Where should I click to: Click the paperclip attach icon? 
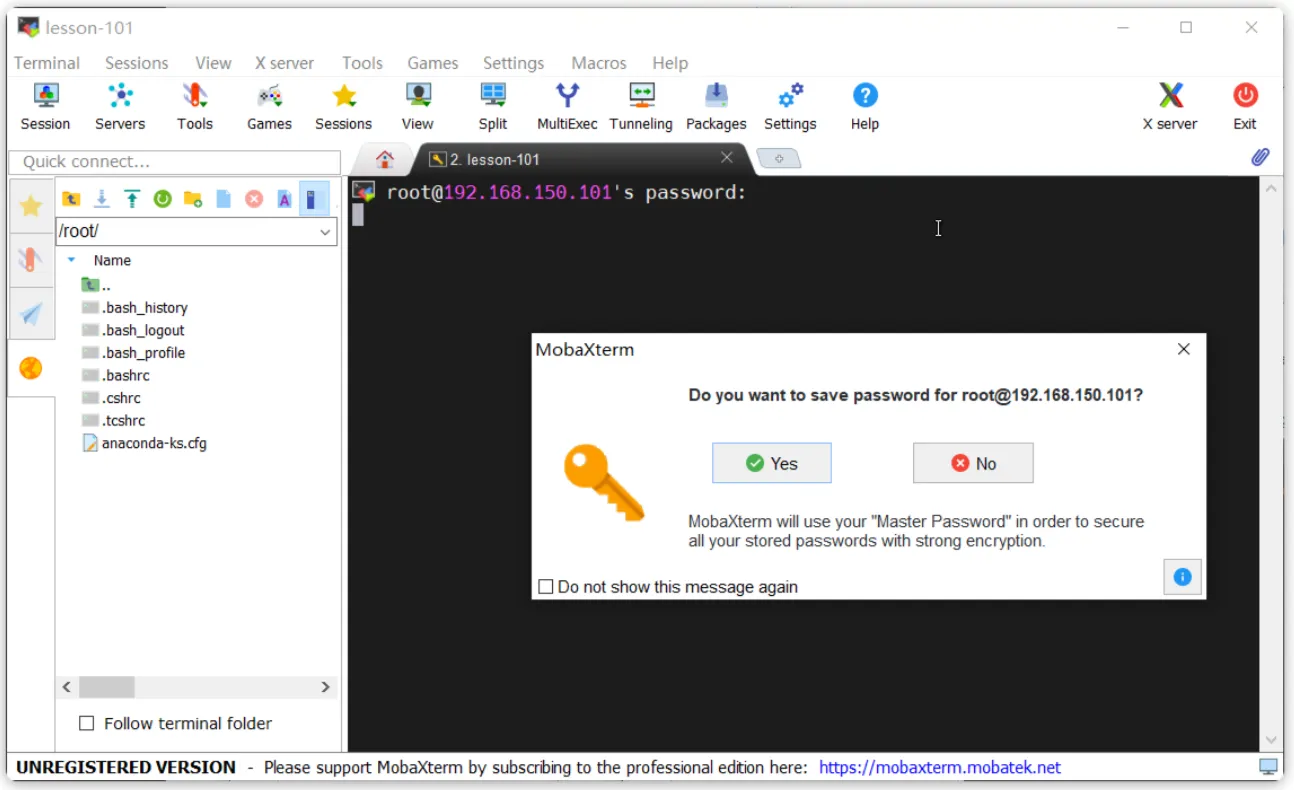tap(1261, 158)
